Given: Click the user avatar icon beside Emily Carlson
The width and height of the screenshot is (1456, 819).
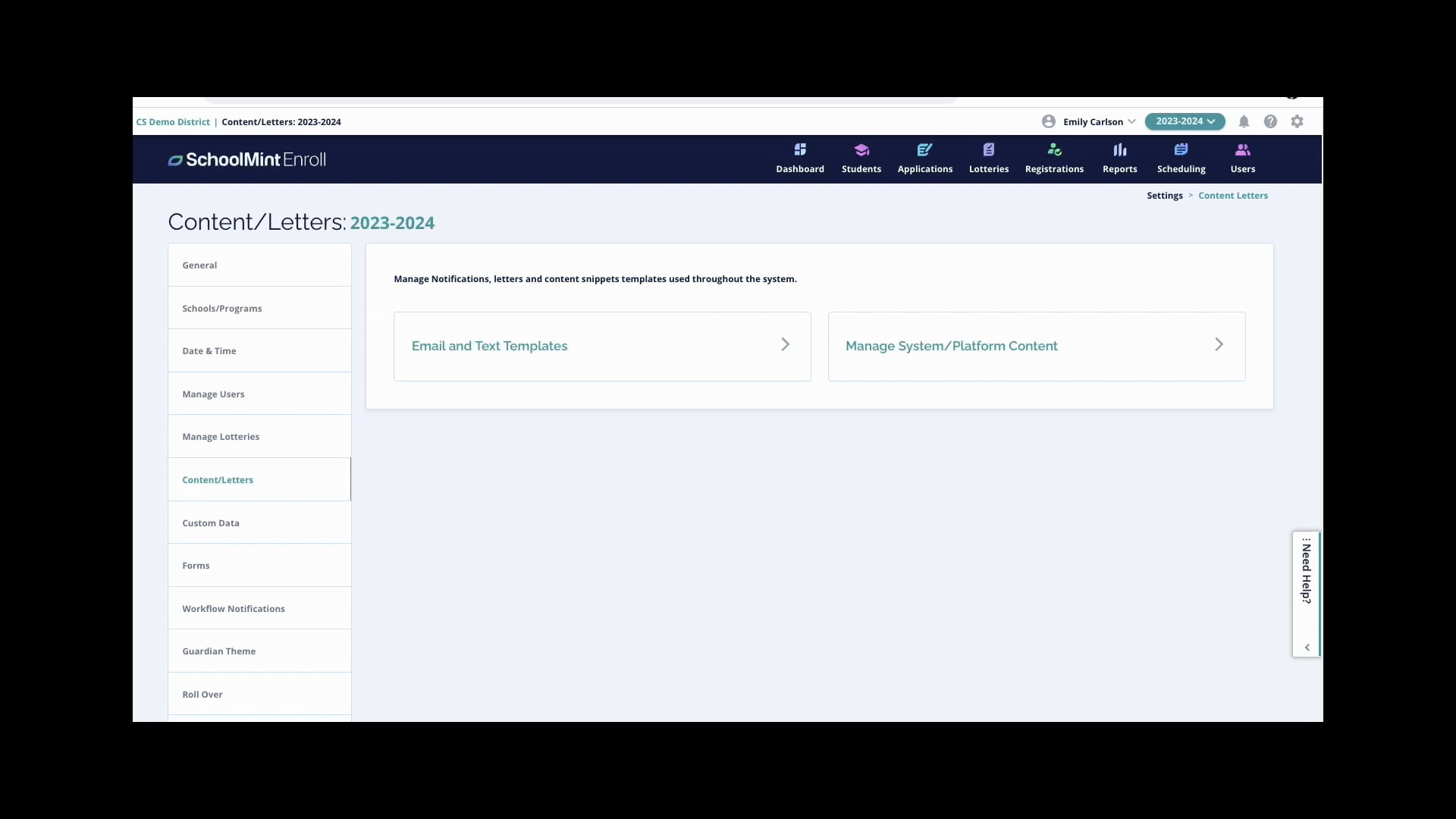Looking at the screenshot, I should point(1049,121).
